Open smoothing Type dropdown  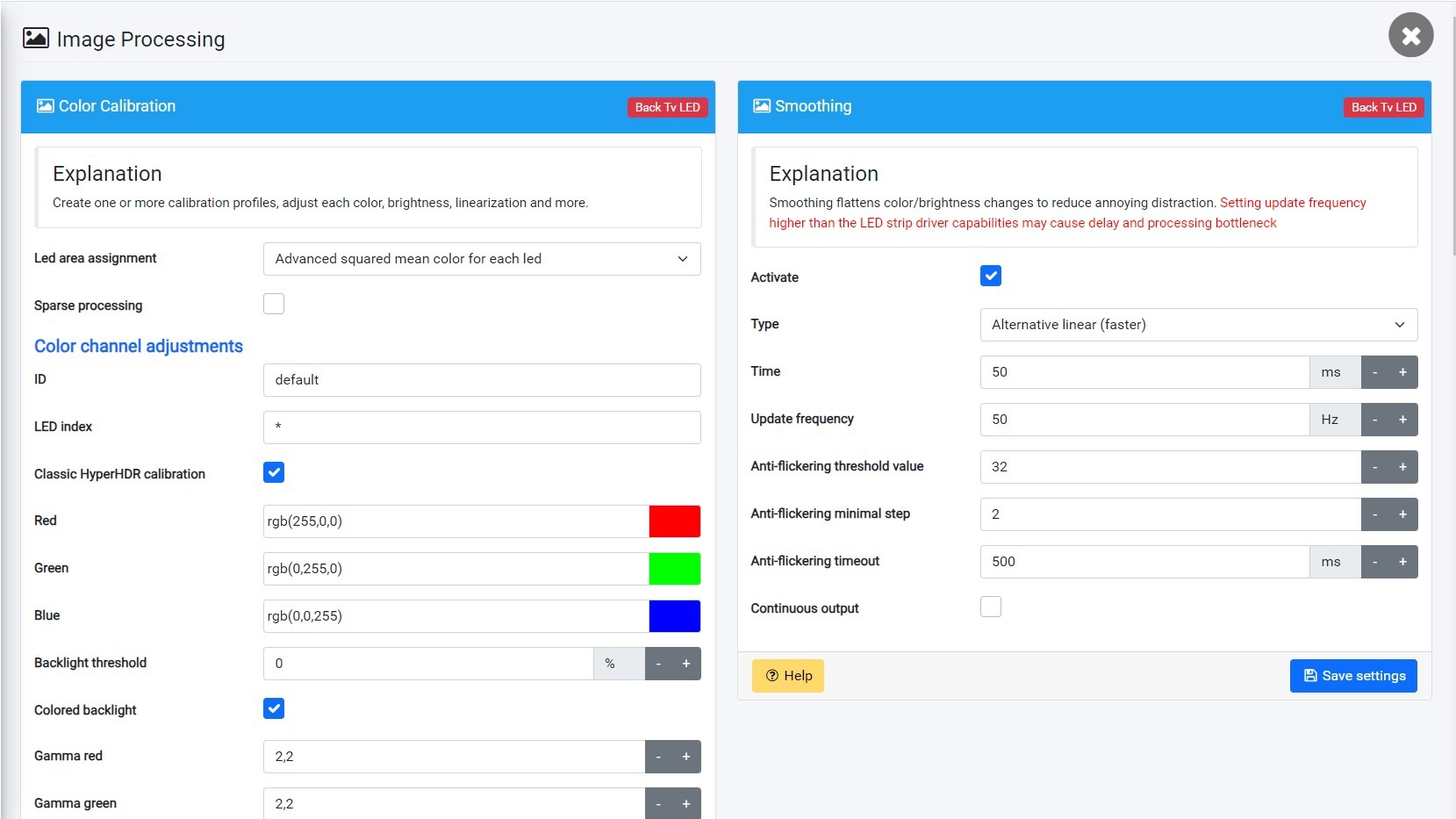(x=1198, y=325)
